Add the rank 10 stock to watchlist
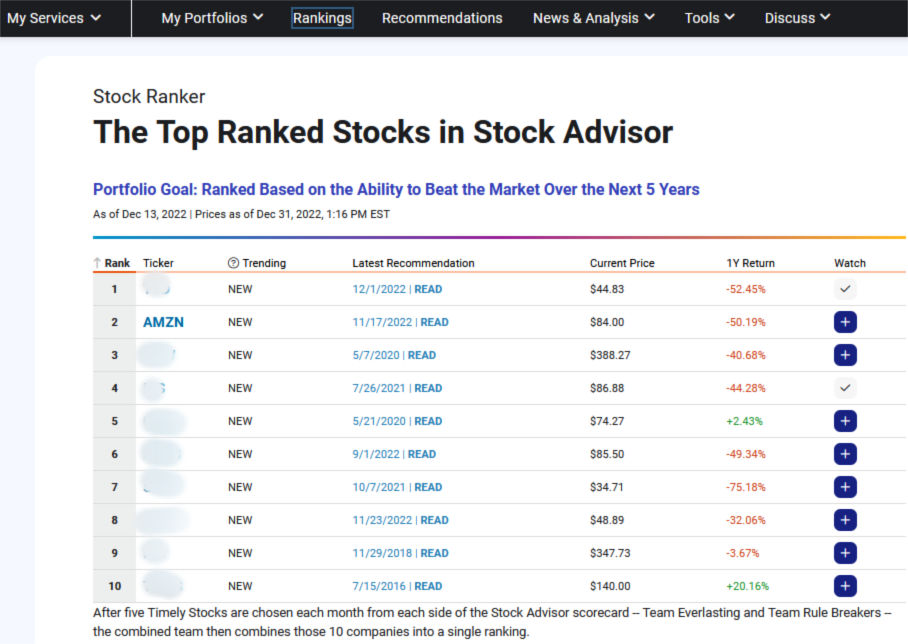Image resolution: width=908 pixels, height=644 pixels. (x=845, y=586)
